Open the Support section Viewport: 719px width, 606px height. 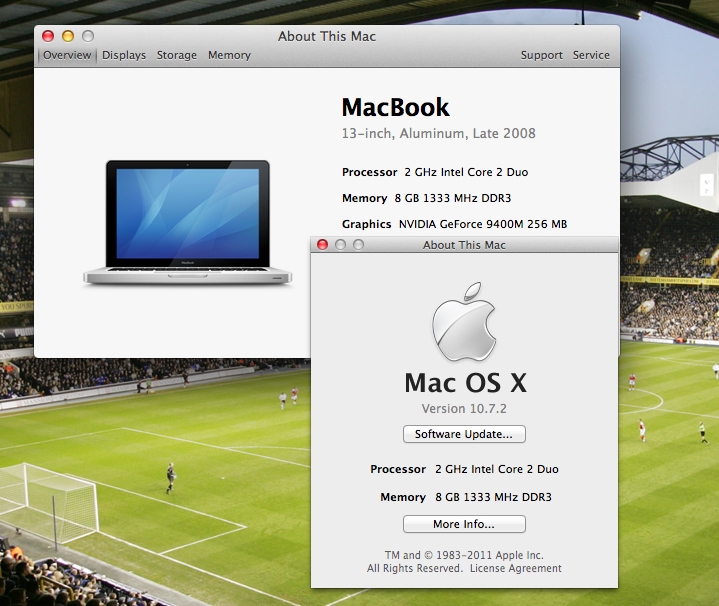click(x=542, y=55)
